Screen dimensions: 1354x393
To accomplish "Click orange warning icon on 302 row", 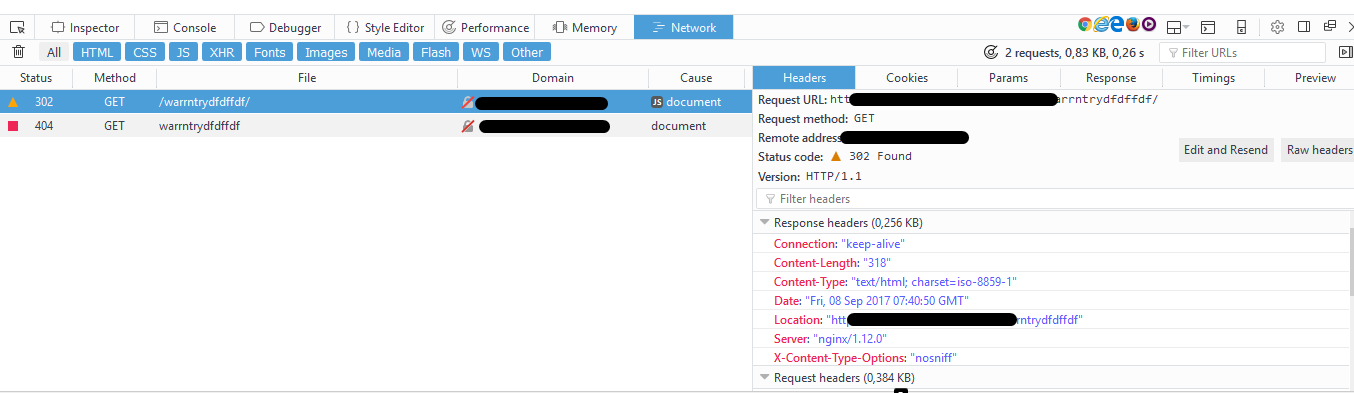I will tap(13, 102).
